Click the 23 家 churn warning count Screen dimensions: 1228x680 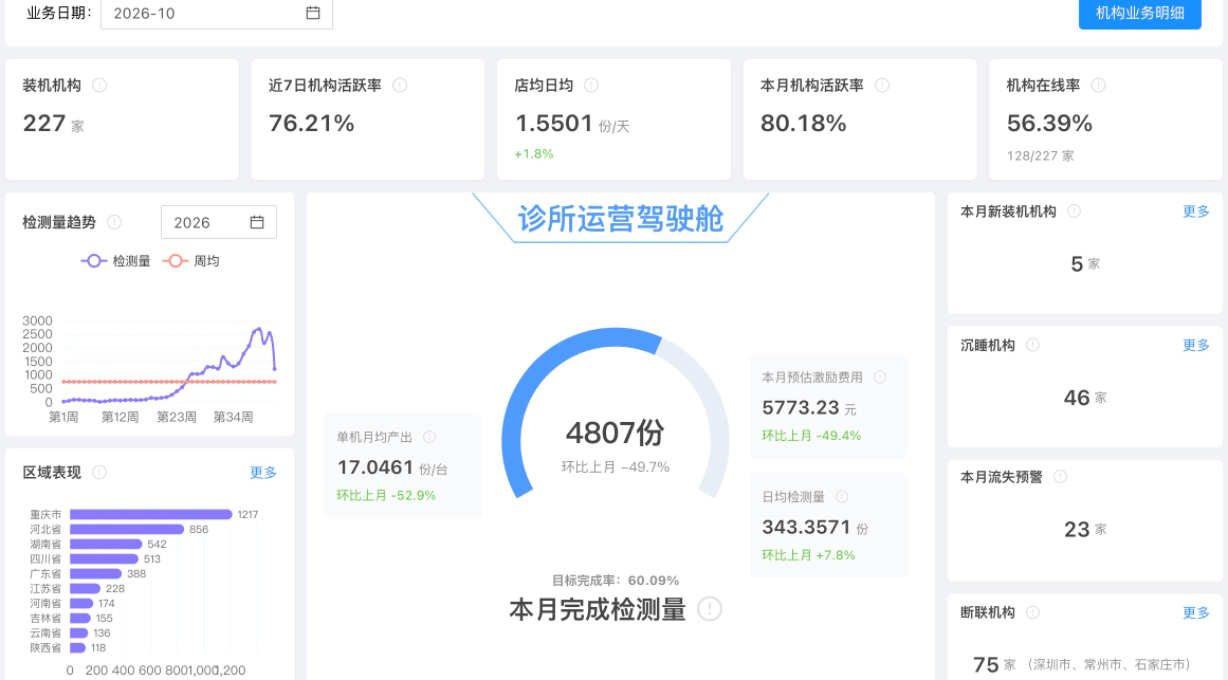tap(1085, 529)
